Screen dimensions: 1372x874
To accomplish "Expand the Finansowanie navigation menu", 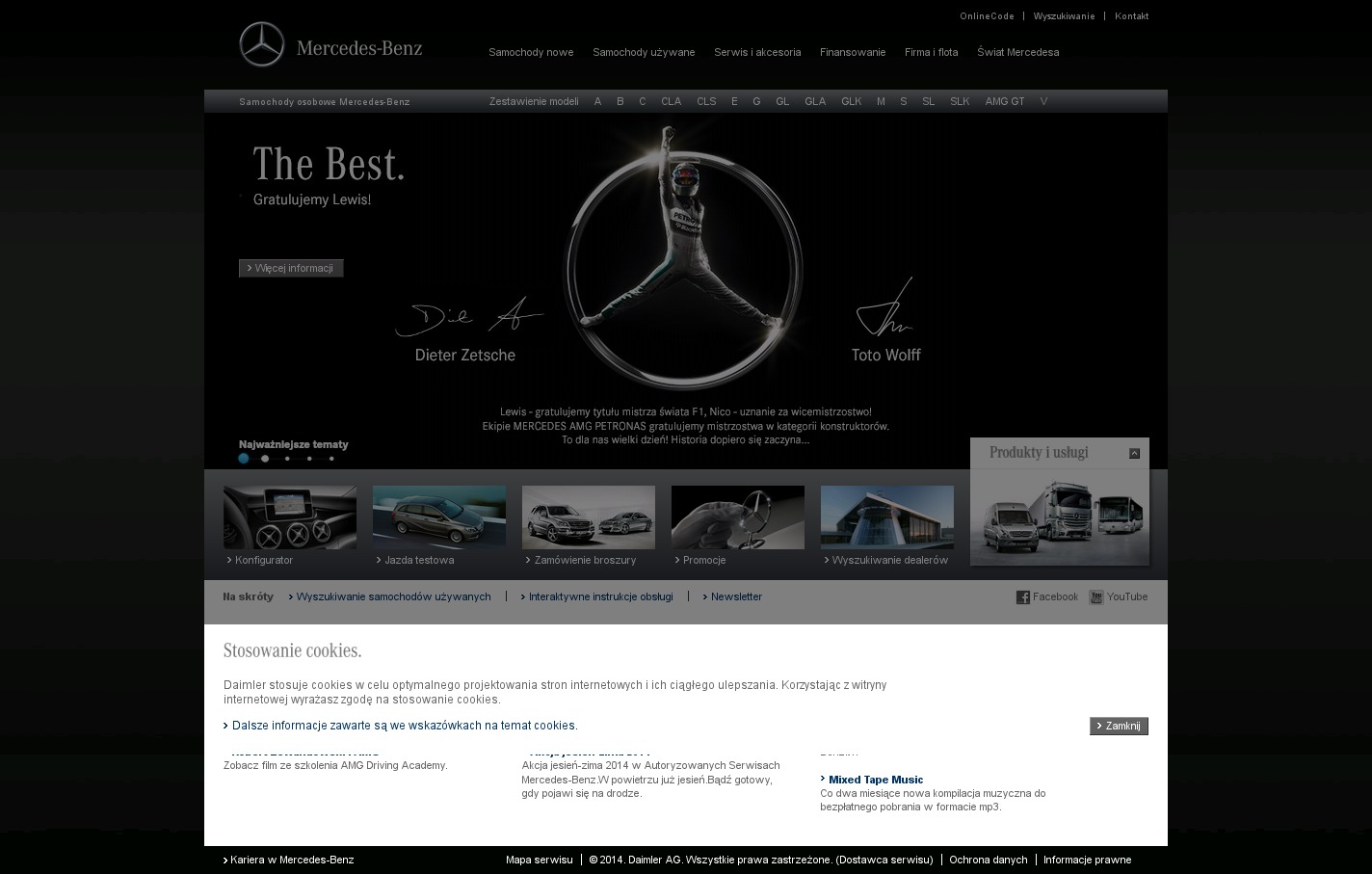I will (853, 52).
